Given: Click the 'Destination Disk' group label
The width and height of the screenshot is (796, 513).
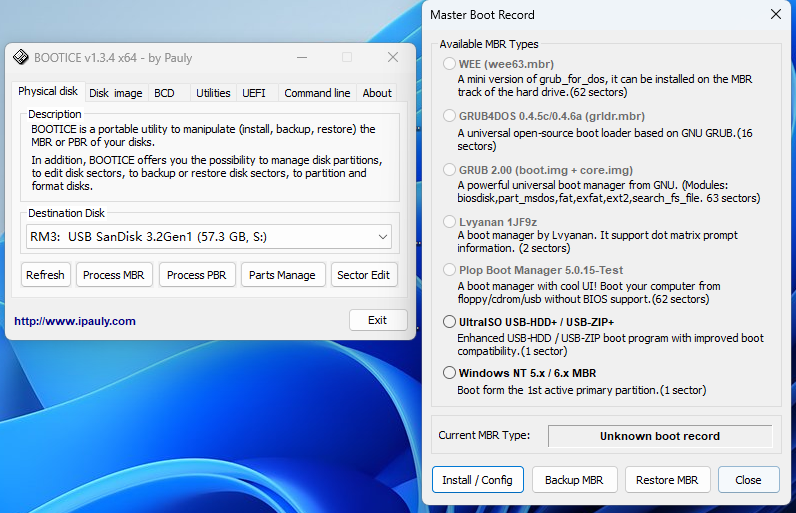Looking at the screenshot, I should 67,213.
